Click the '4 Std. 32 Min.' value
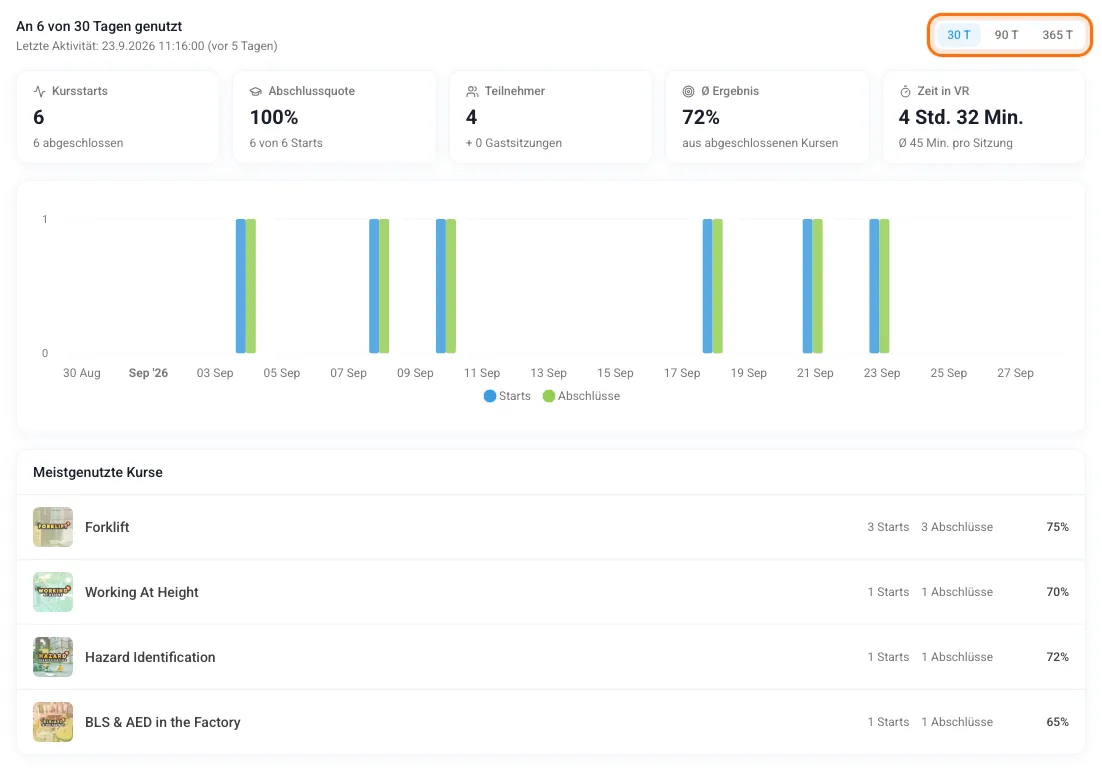 (x=961, y=117)
